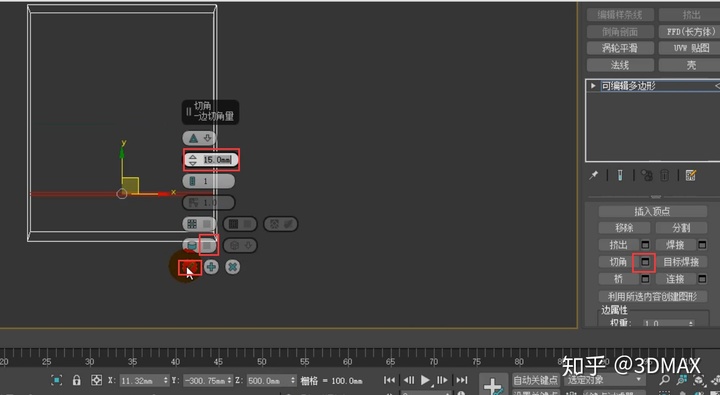Click the X coordinate field 11.32mm

(141, 381)
